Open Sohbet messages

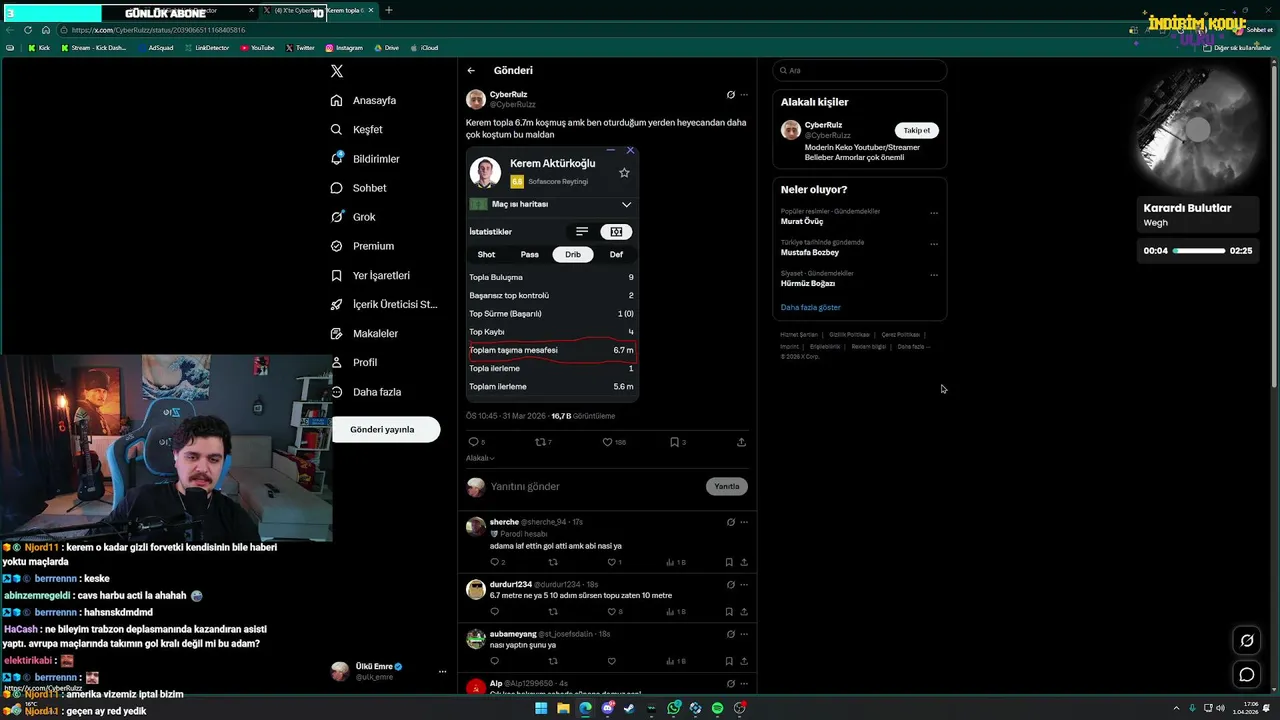358,188
